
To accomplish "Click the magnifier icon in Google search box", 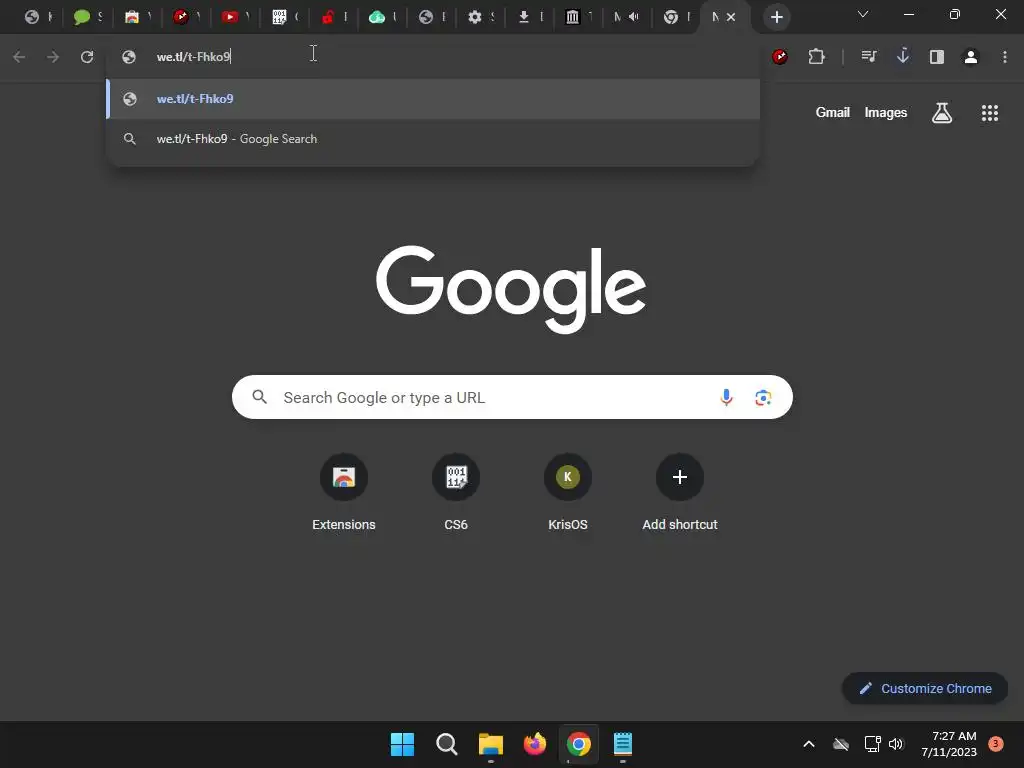I will (x=259, y=397).
